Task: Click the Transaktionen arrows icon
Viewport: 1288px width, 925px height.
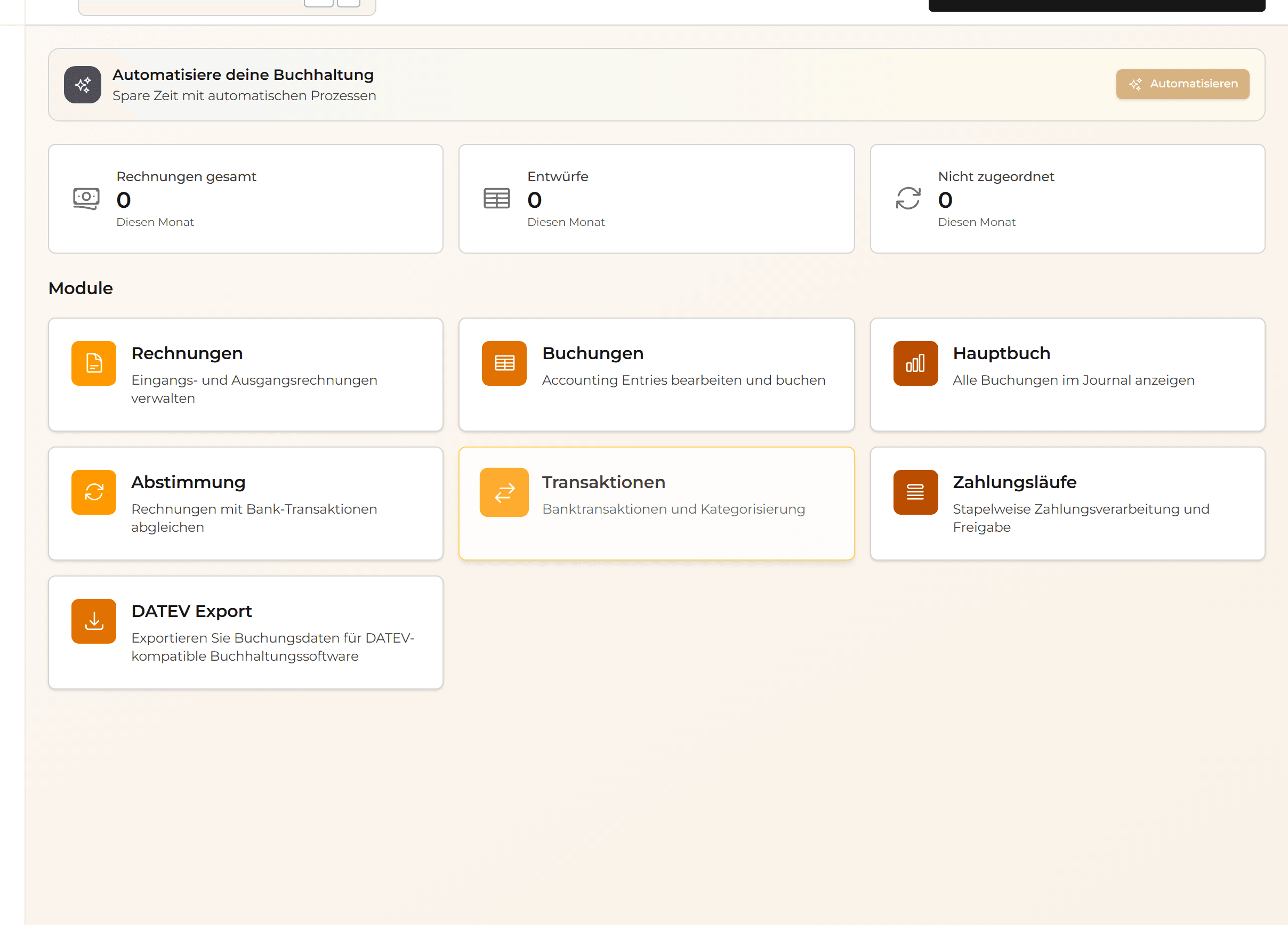Action: pyautogui.click(x=504, y=492)
